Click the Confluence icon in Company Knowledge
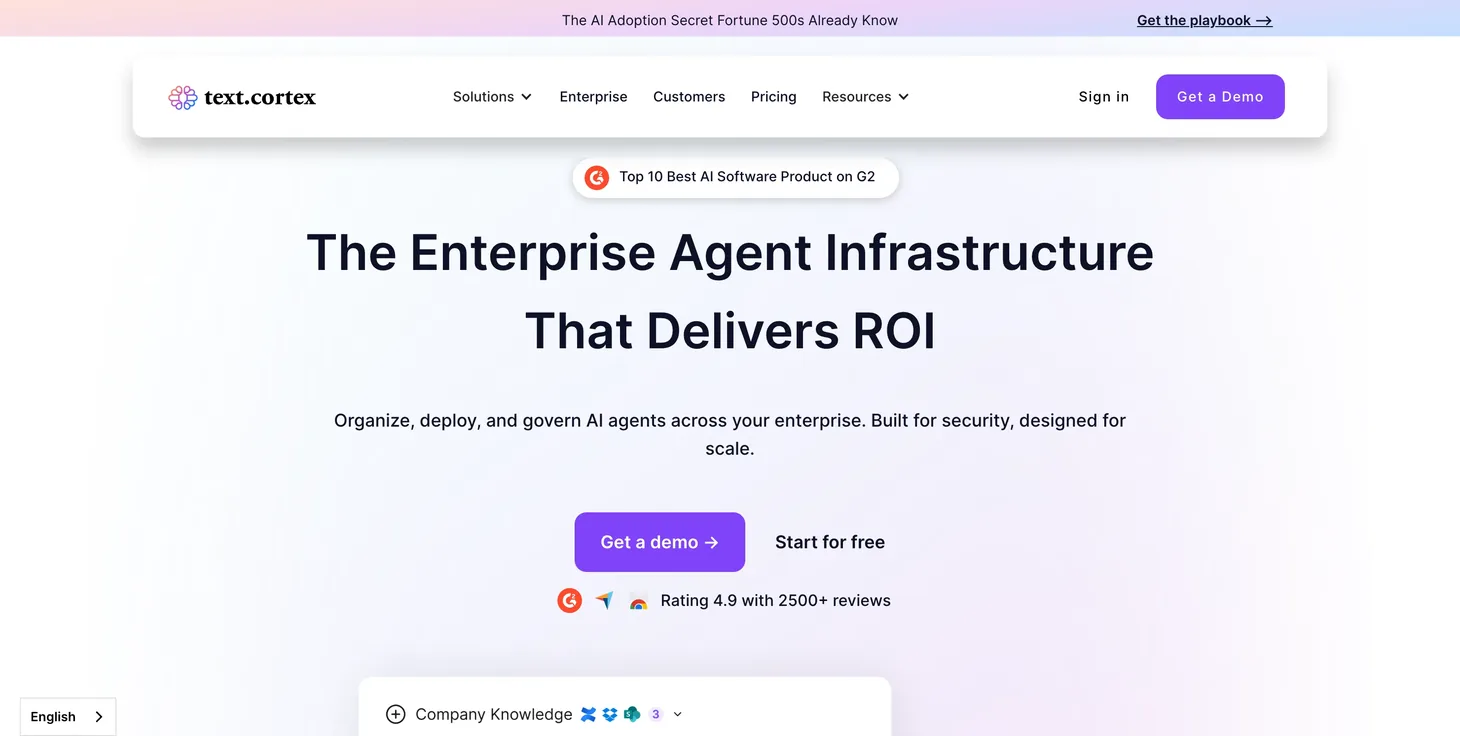Viewport: 1460px width, 736px height. point(588,714)
